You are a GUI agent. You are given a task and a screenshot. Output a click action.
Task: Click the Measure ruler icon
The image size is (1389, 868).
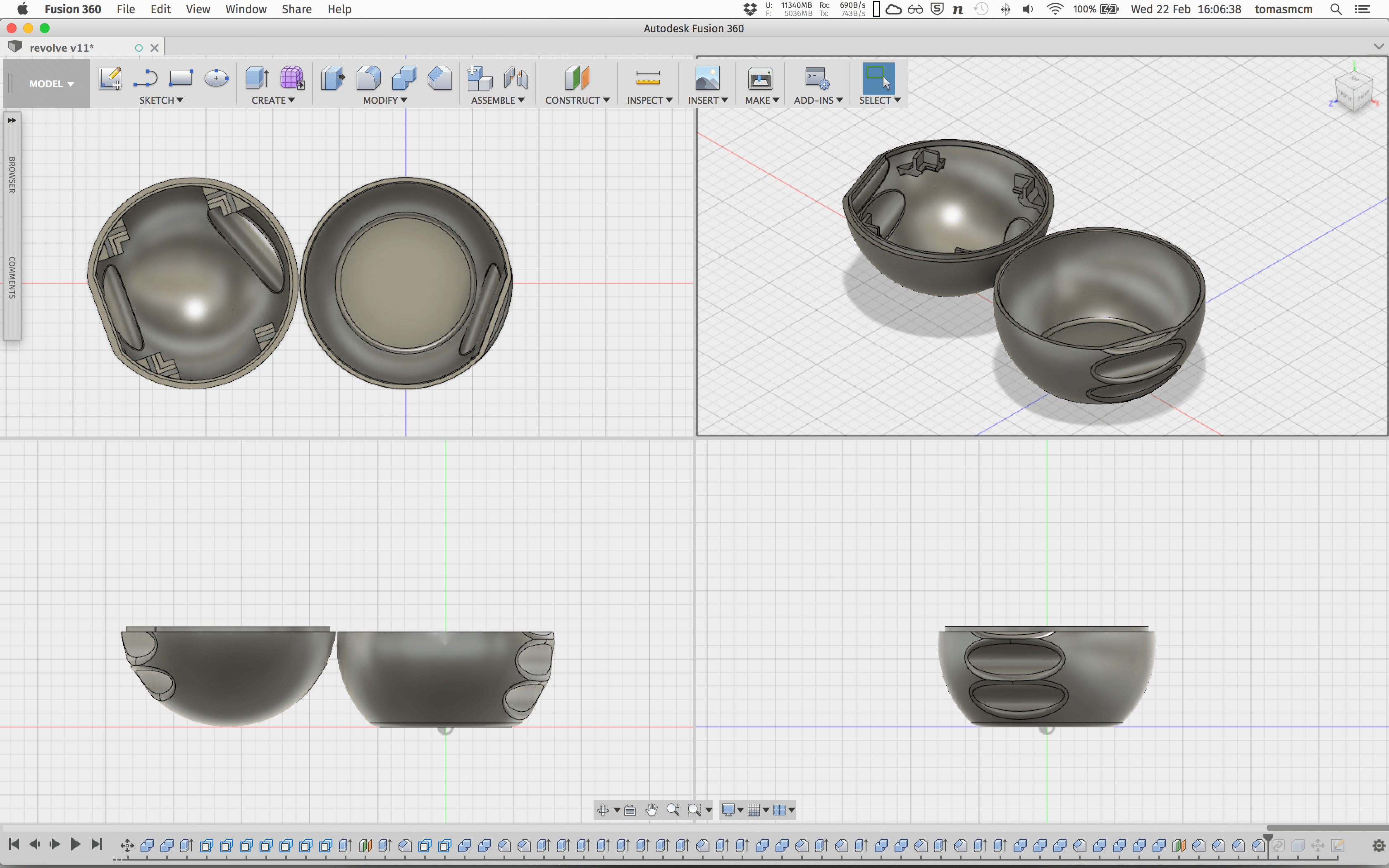point(648,78)
